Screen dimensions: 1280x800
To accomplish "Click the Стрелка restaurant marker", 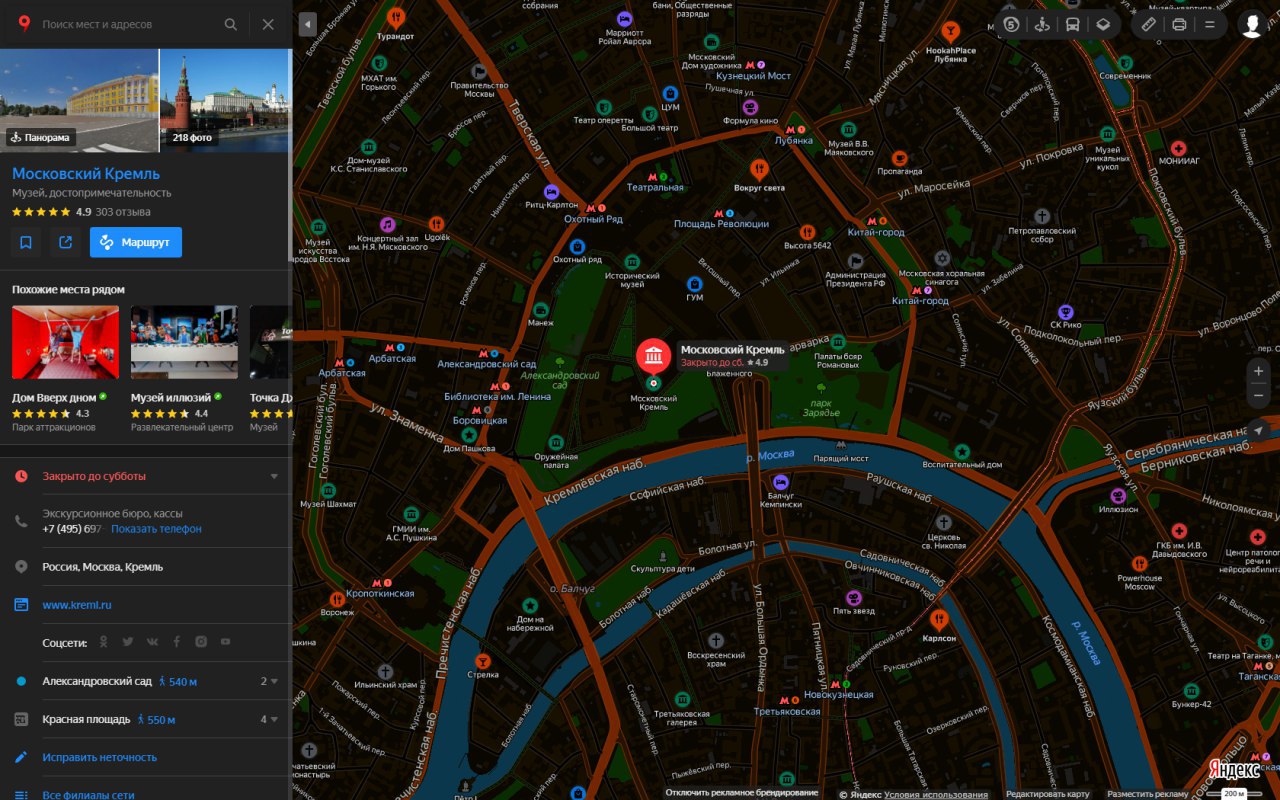I will pyautogui.click(x=483, y=660).
